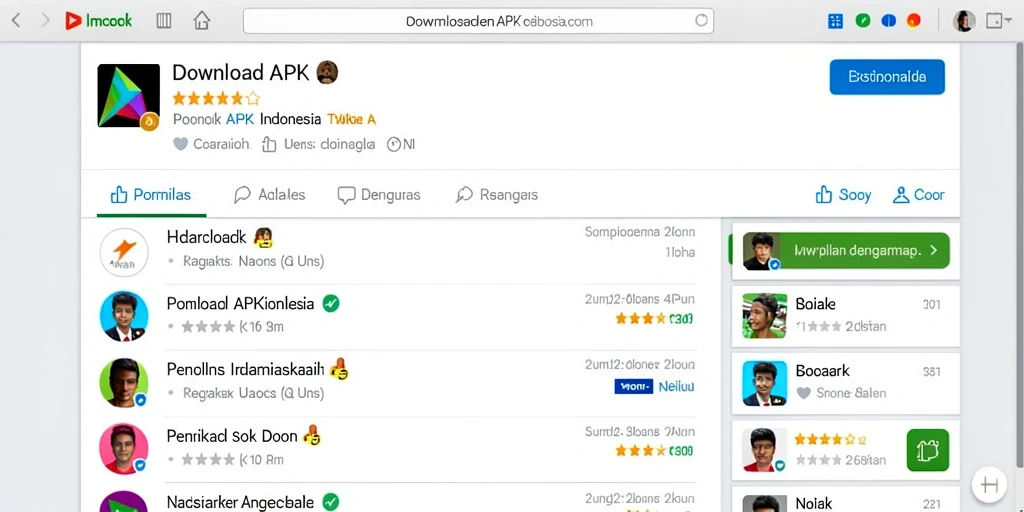Viewport: 1024px width, 512px height.
Task: Click the heart icon beside Coaraiioh
Action: (181, 144)
